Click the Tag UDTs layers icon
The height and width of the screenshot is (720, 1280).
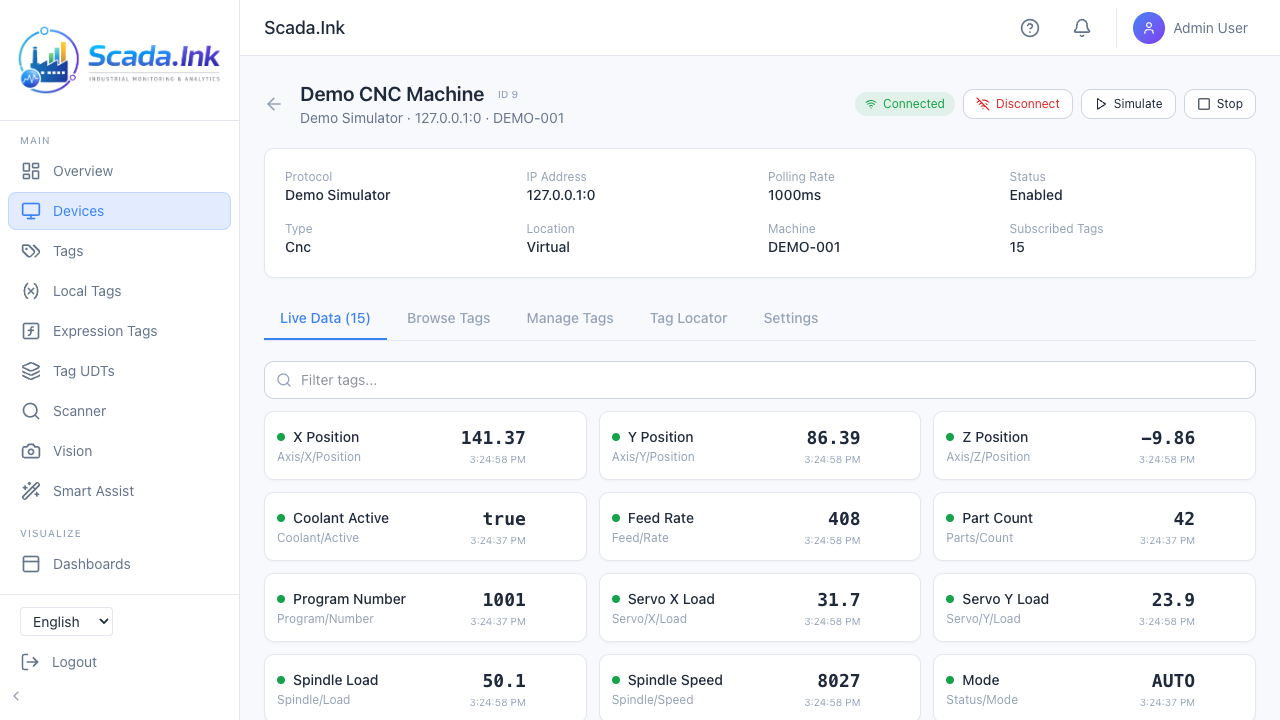pos(31,371)
